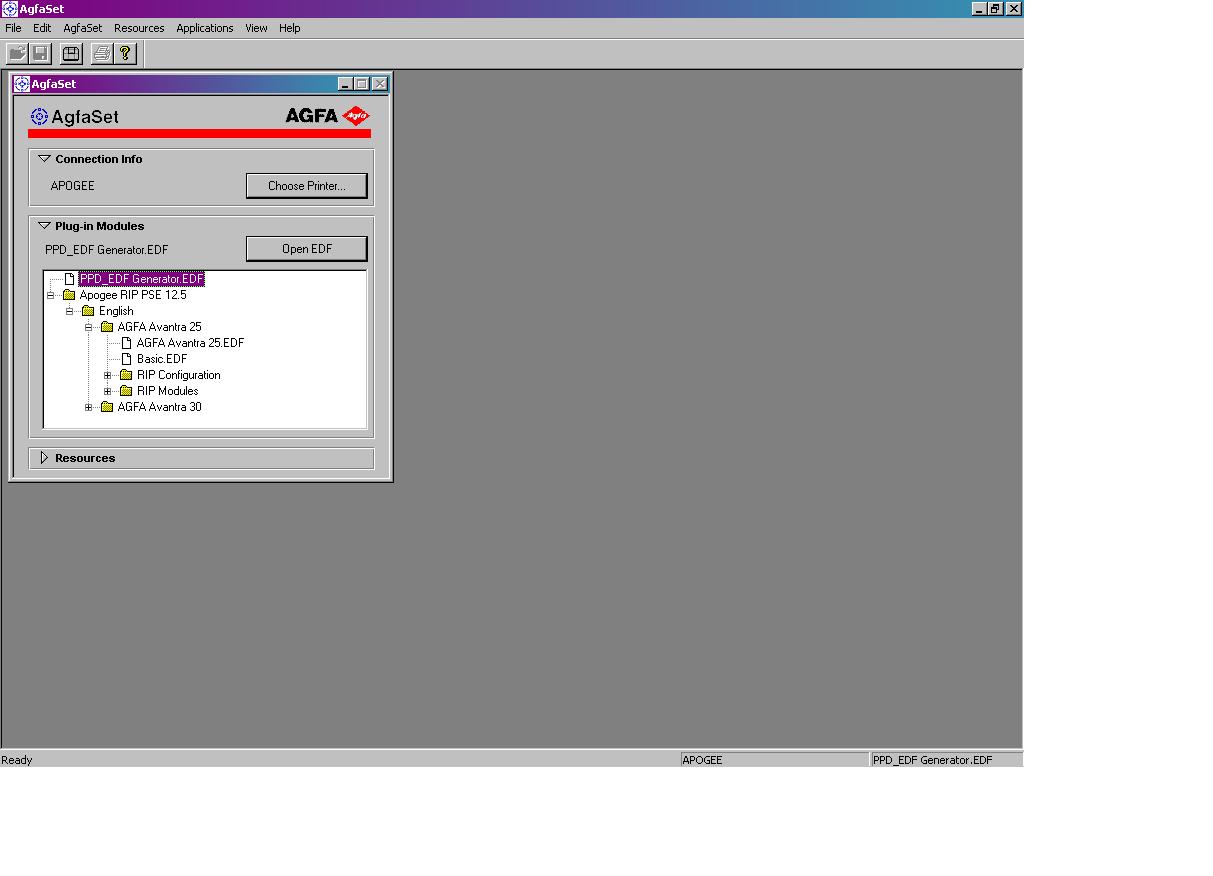This screenshot has width=1213, height=876.
Task: Click the AgfaSet icon in the main title bar
Action: [9, 8]
